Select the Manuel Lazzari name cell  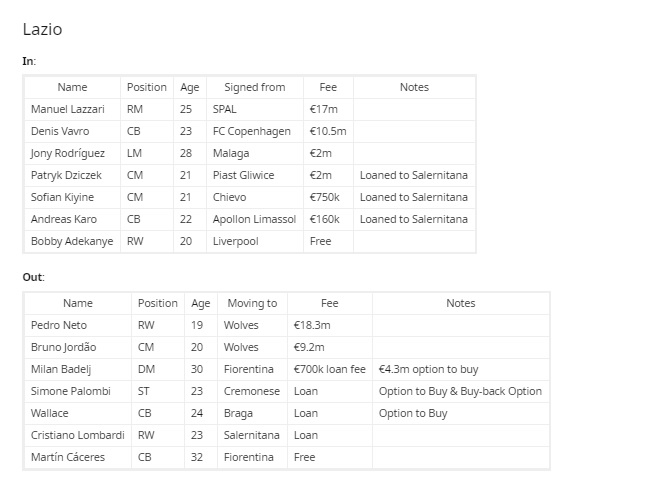(73, 109)
